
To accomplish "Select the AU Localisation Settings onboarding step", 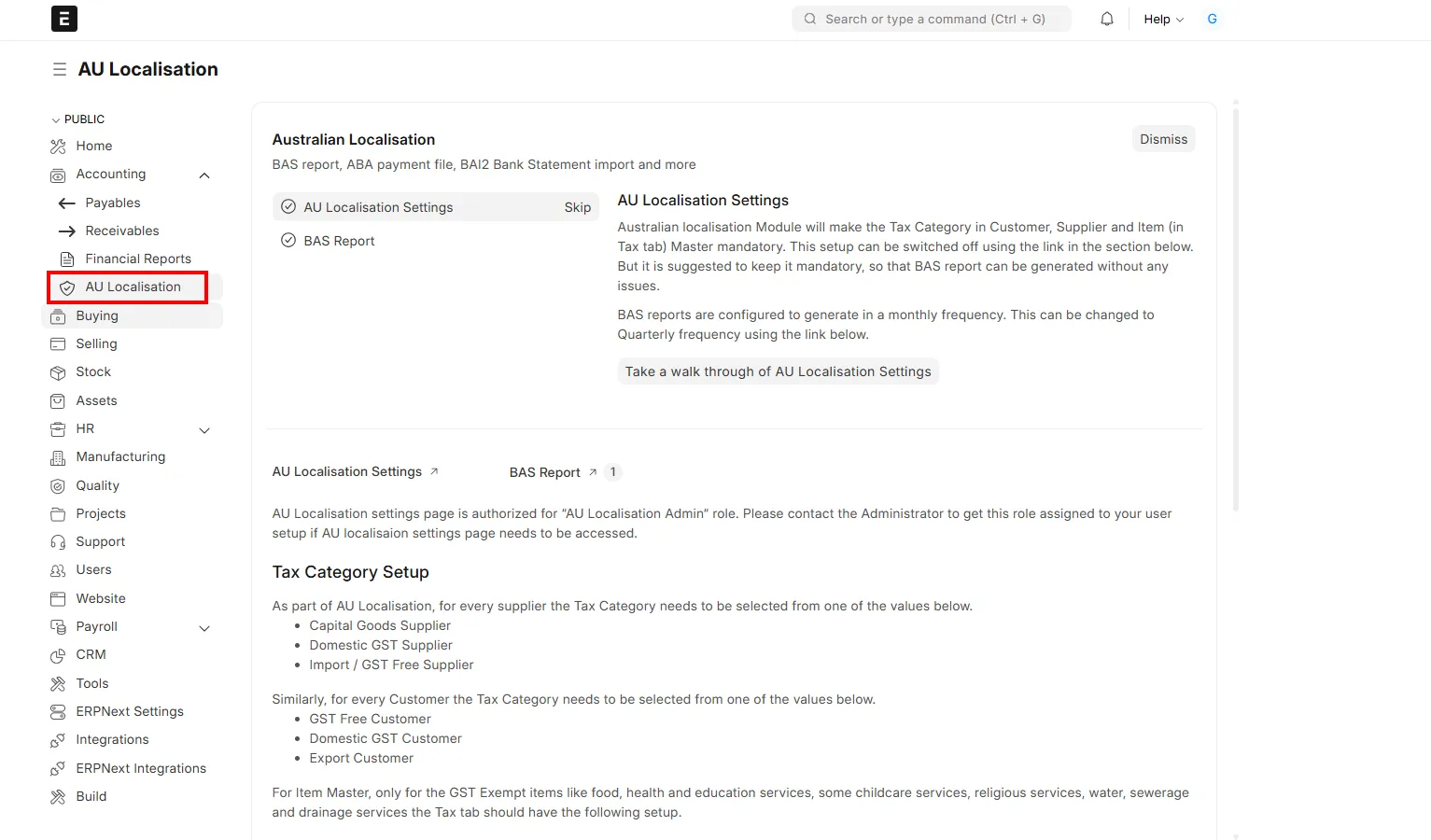I will [435, 207].
